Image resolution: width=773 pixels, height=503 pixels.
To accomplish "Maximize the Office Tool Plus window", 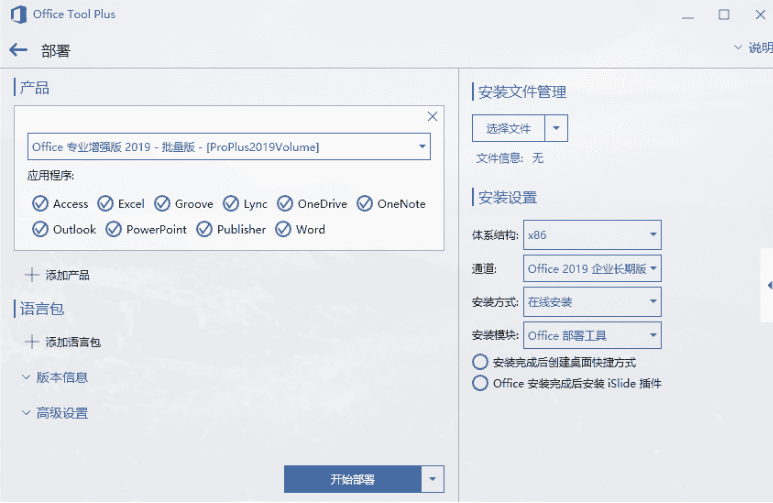I will 724,15.
